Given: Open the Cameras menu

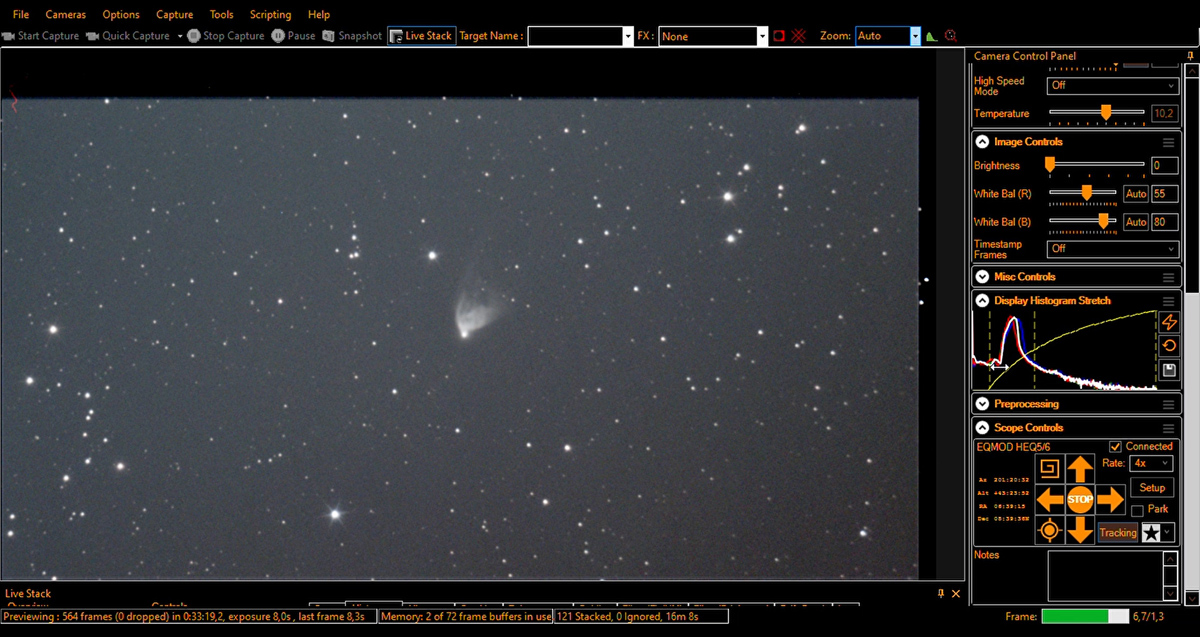Looking at the screenshot, I should pyautogui.click(x=66, y=15).
